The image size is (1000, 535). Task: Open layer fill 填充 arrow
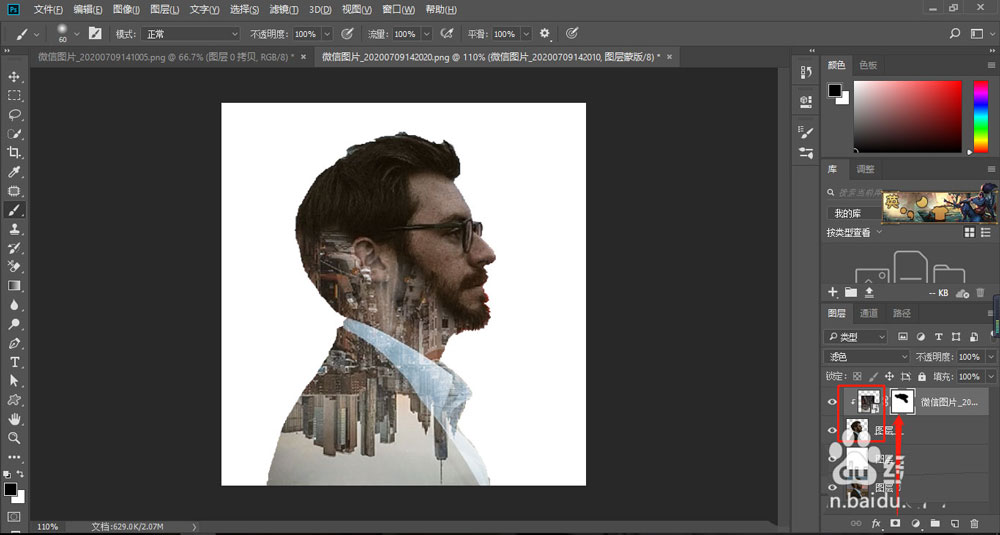(990, 377)
